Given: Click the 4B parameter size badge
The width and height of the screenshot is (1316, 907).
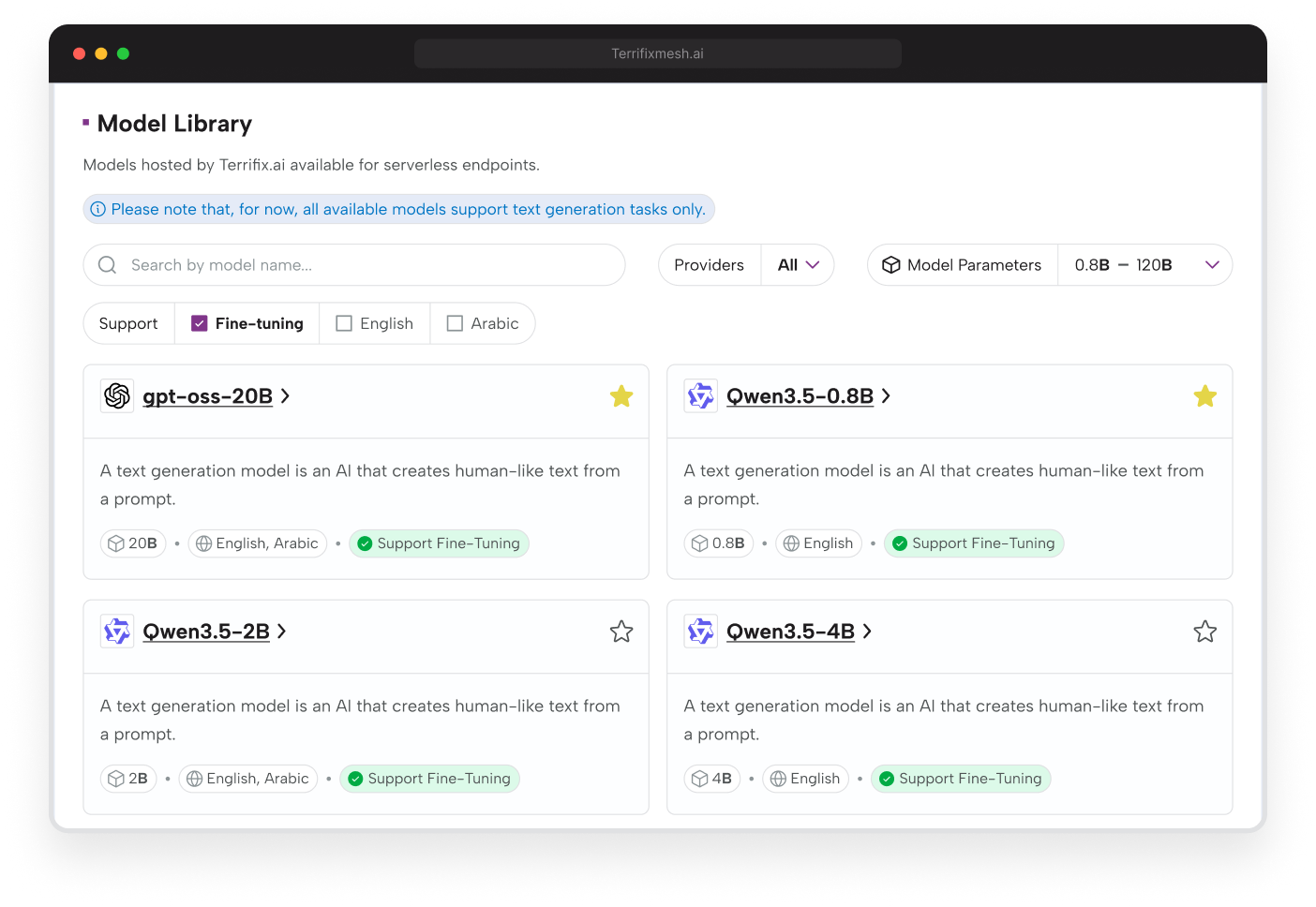Looking at the screenshot, I should pos(712,779).
